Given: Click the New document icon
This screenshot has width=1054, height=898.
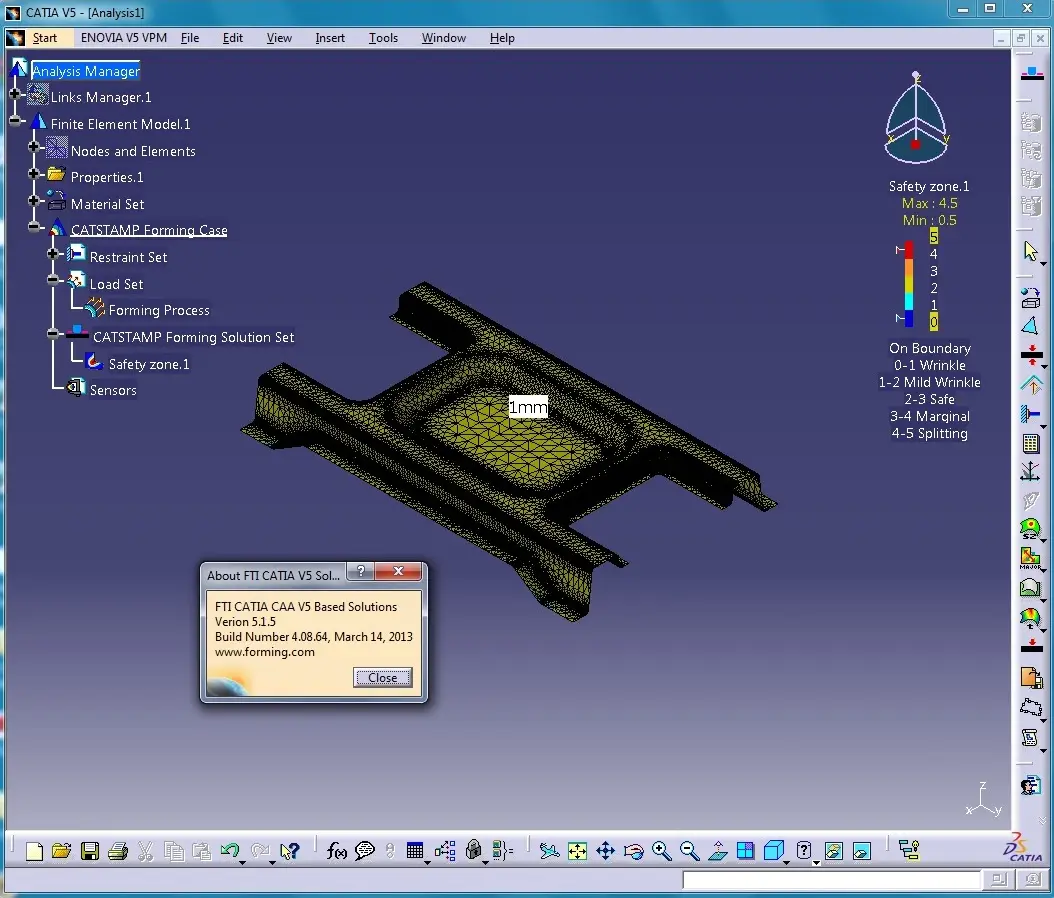Looking at the screenshot, I should pyautogui.click(x=34, y=851).
